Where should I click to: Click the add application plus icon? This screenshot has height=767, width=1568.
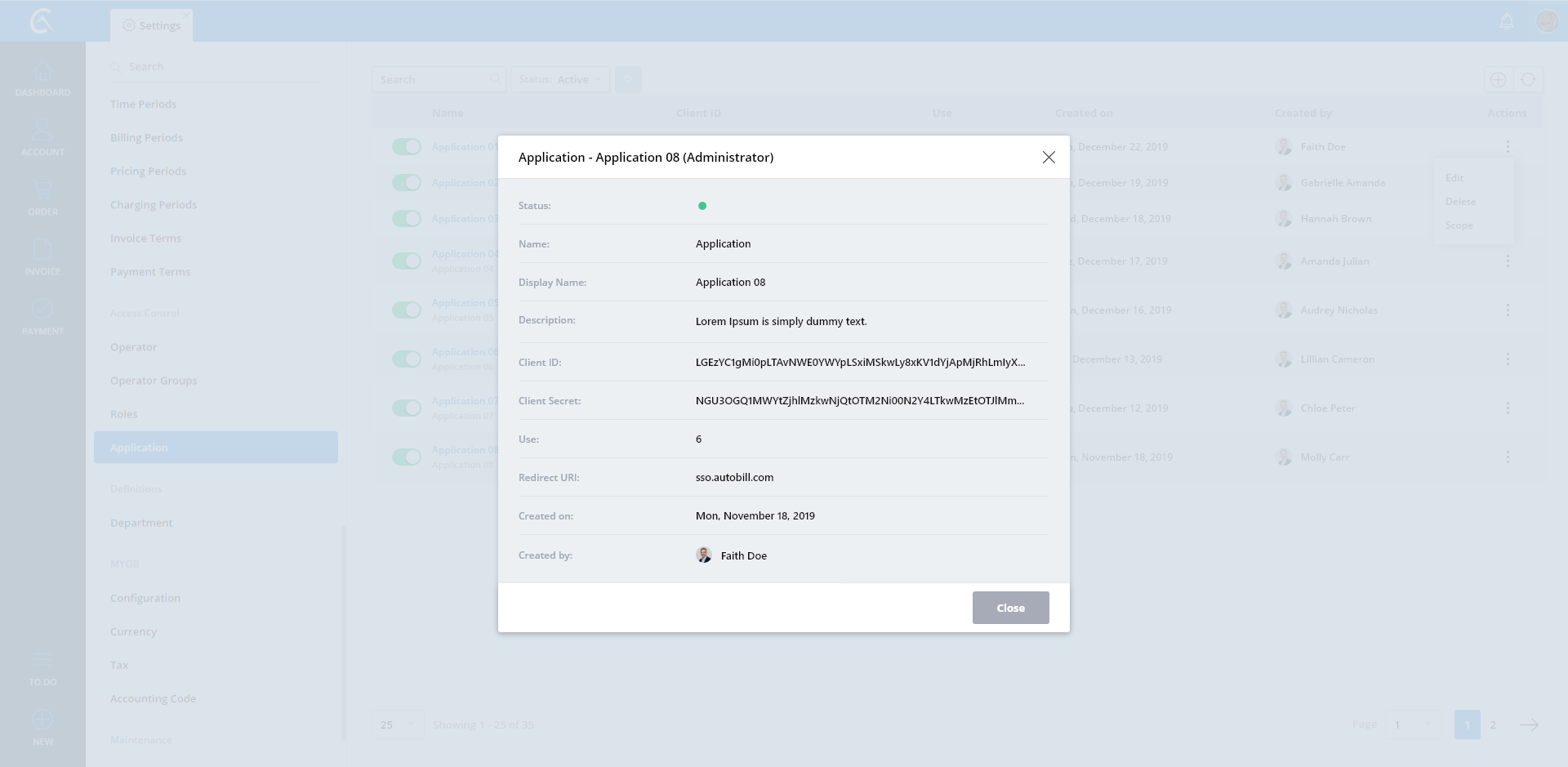[1498, 79]
